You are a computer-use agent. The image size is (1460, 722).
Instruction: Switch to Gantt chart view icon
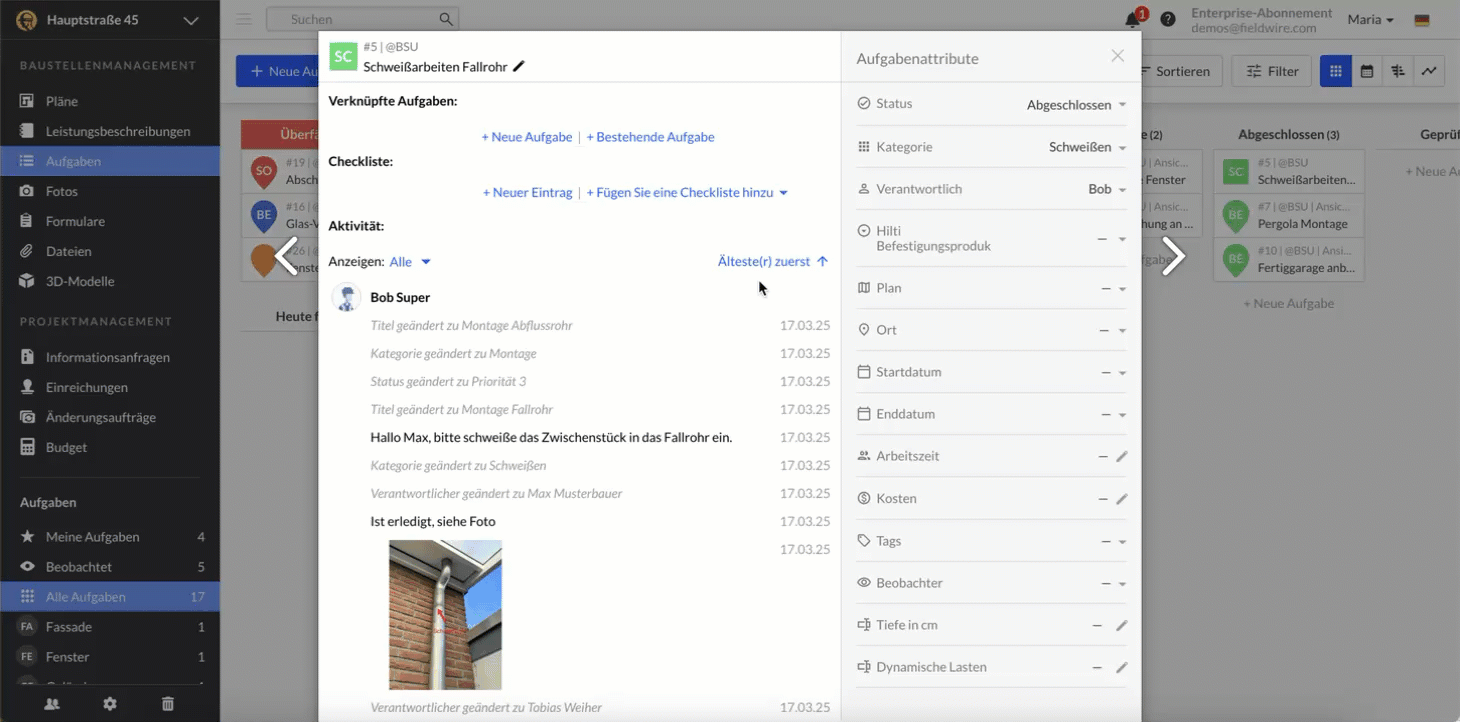[1398, 71]
